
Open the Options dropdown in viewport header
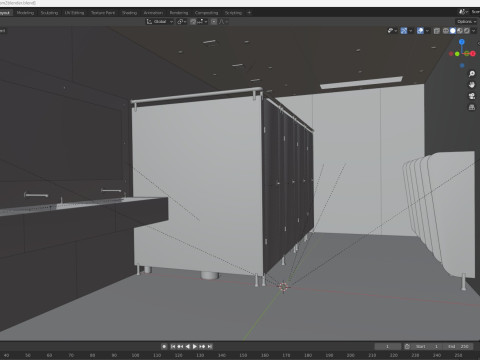[x=467, y=22]
